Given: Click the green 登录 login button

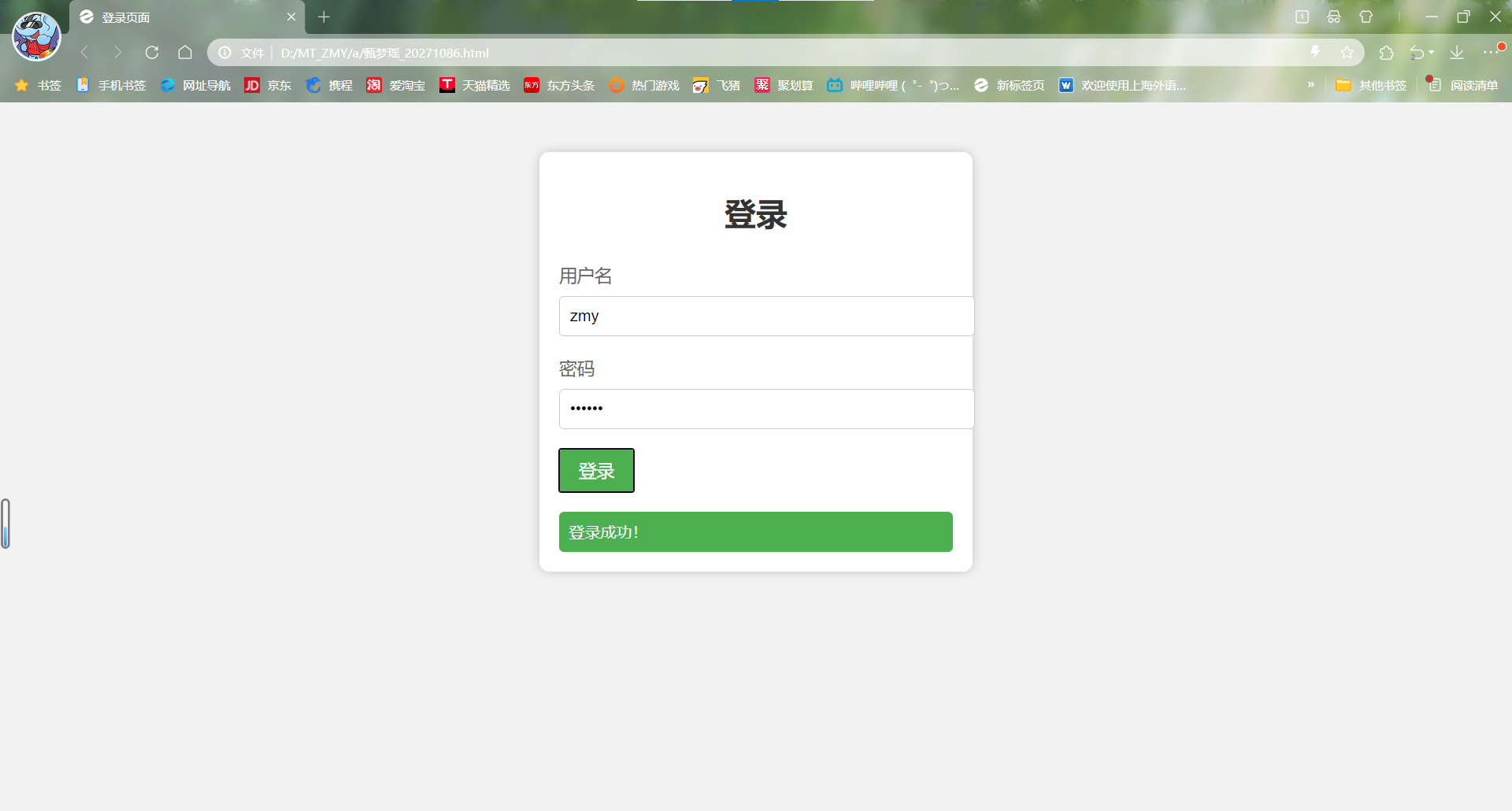Looking at the screenshot, I should click(596, 470).
